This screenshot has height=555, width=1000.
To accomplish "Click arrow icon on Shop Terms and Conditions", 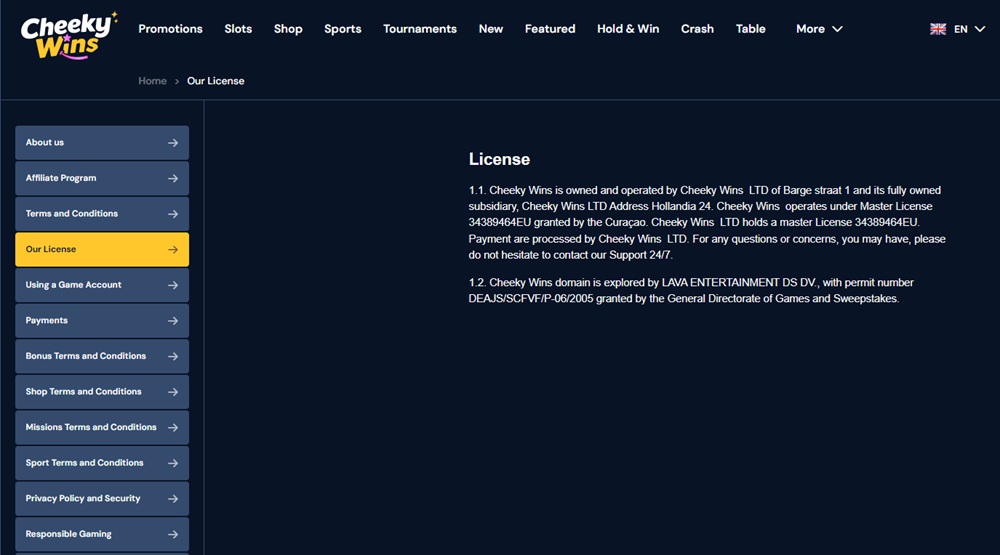I will [173, 392].
